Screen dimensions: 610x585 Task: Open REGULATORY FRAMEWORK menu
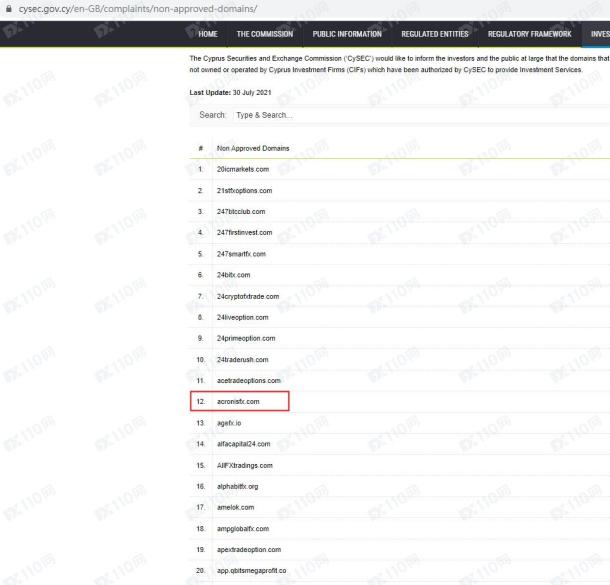coord(529,34)
